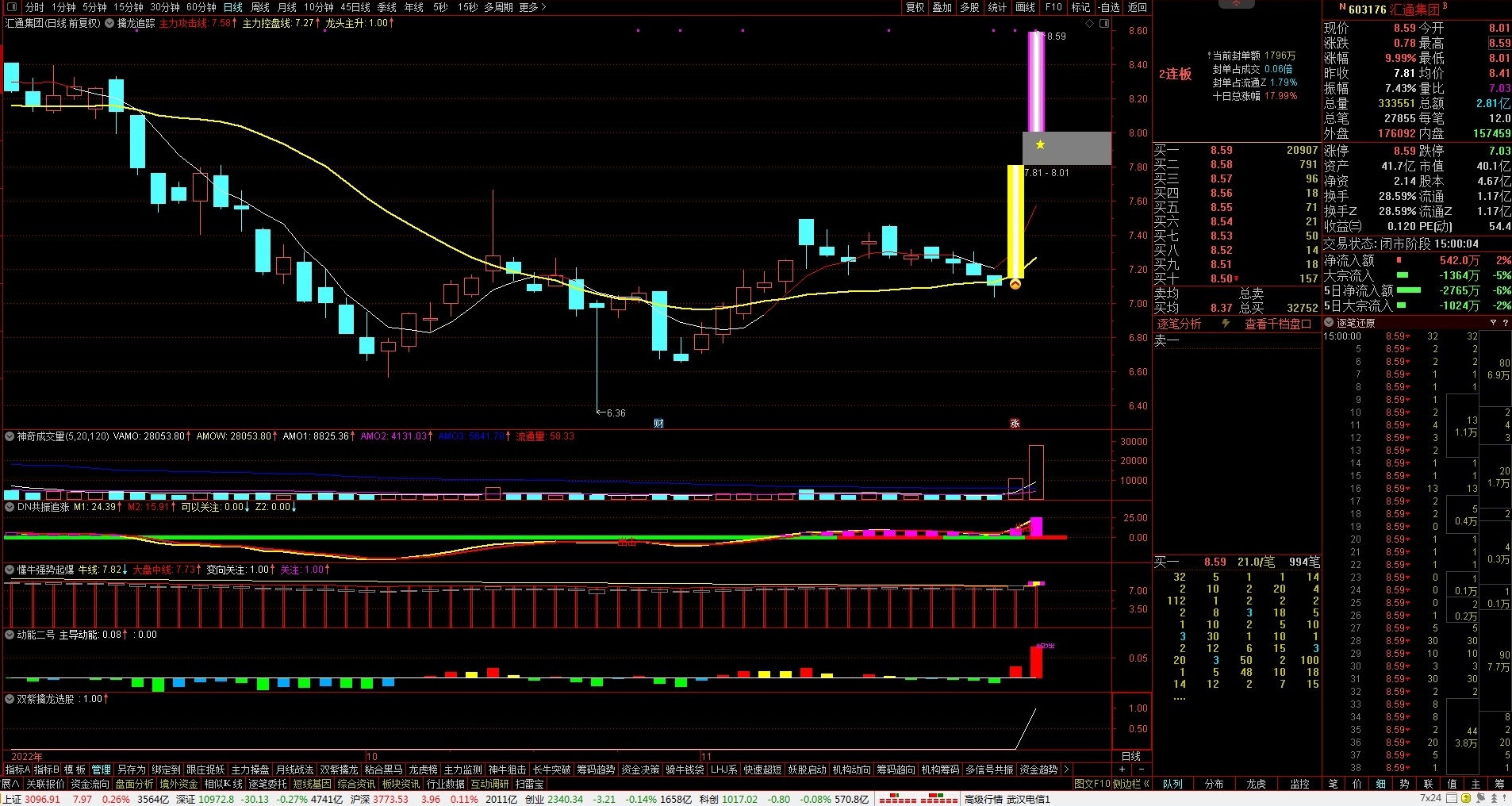Click the 返回 button in top toolbar
The height and width of the screenshot is (806, 1512).
click(1137, 7)
